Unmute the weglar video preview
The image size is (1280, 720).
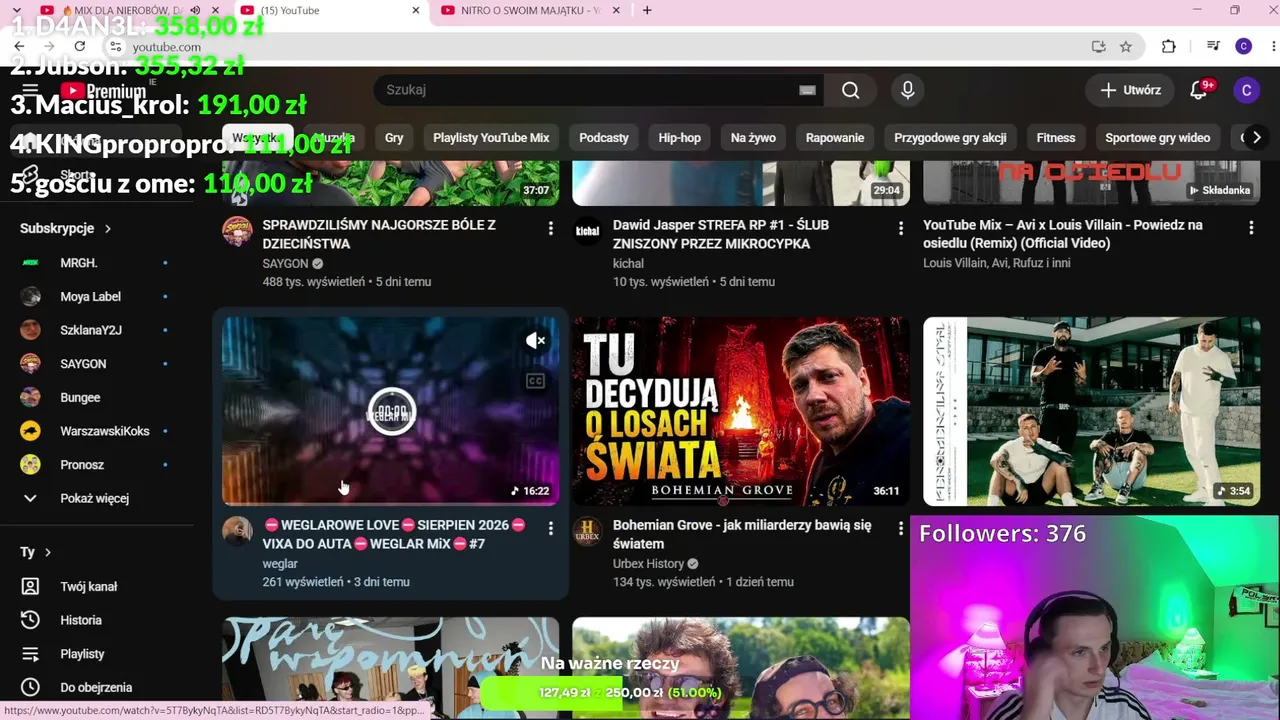[536, 341]
